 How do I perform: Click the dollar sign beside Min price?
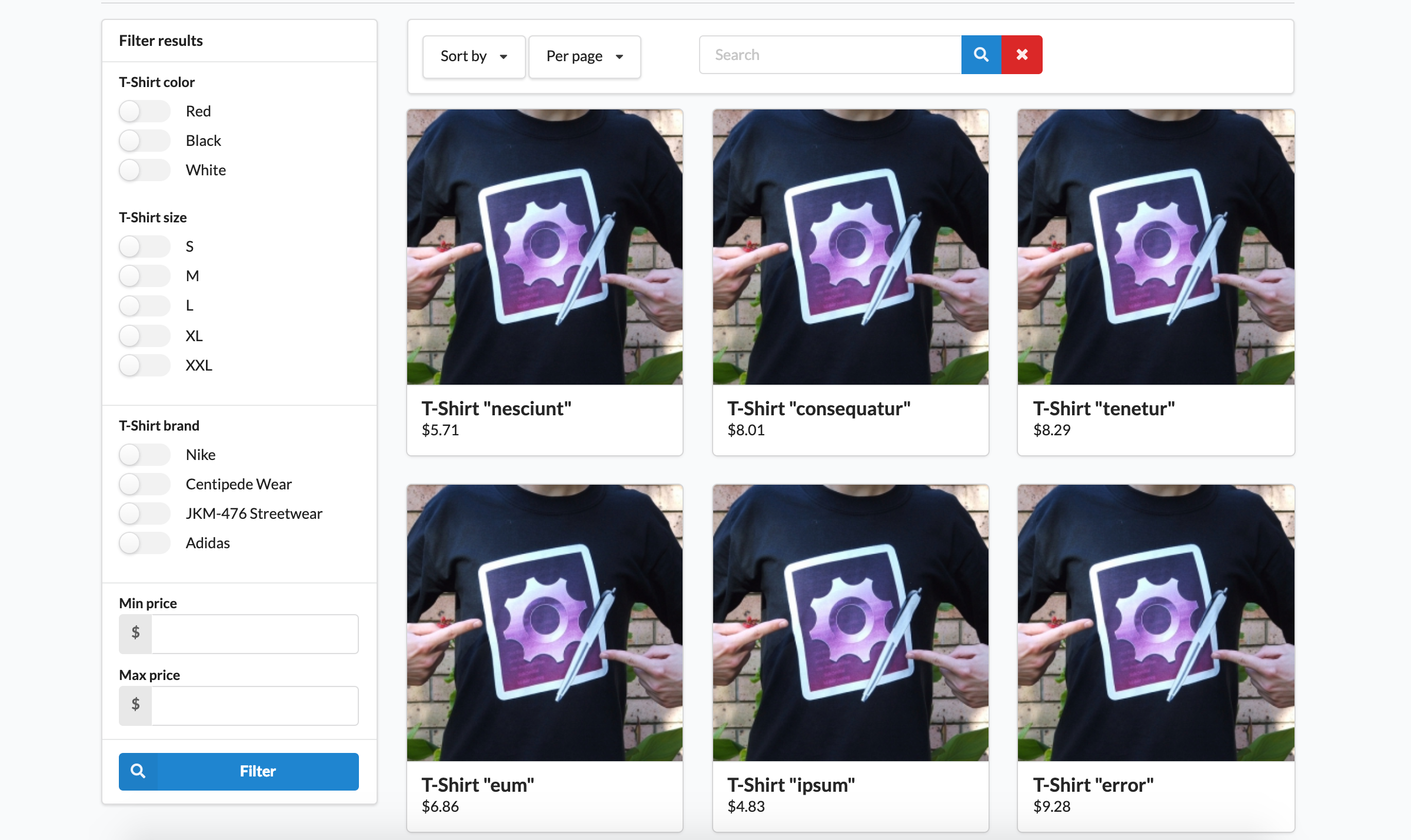pyautogui.click(x=135, y=634)
